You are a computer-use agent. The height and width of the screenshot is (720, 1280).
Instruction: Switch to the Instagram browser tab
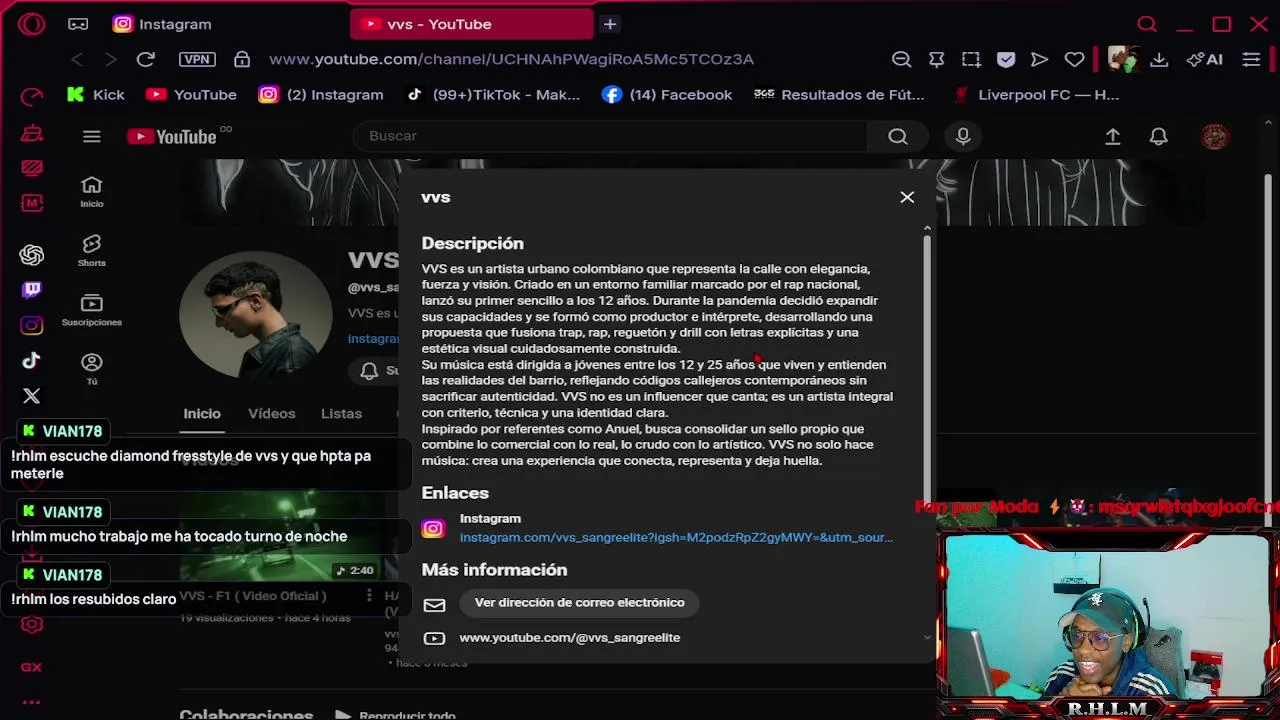tap(162, 24)
